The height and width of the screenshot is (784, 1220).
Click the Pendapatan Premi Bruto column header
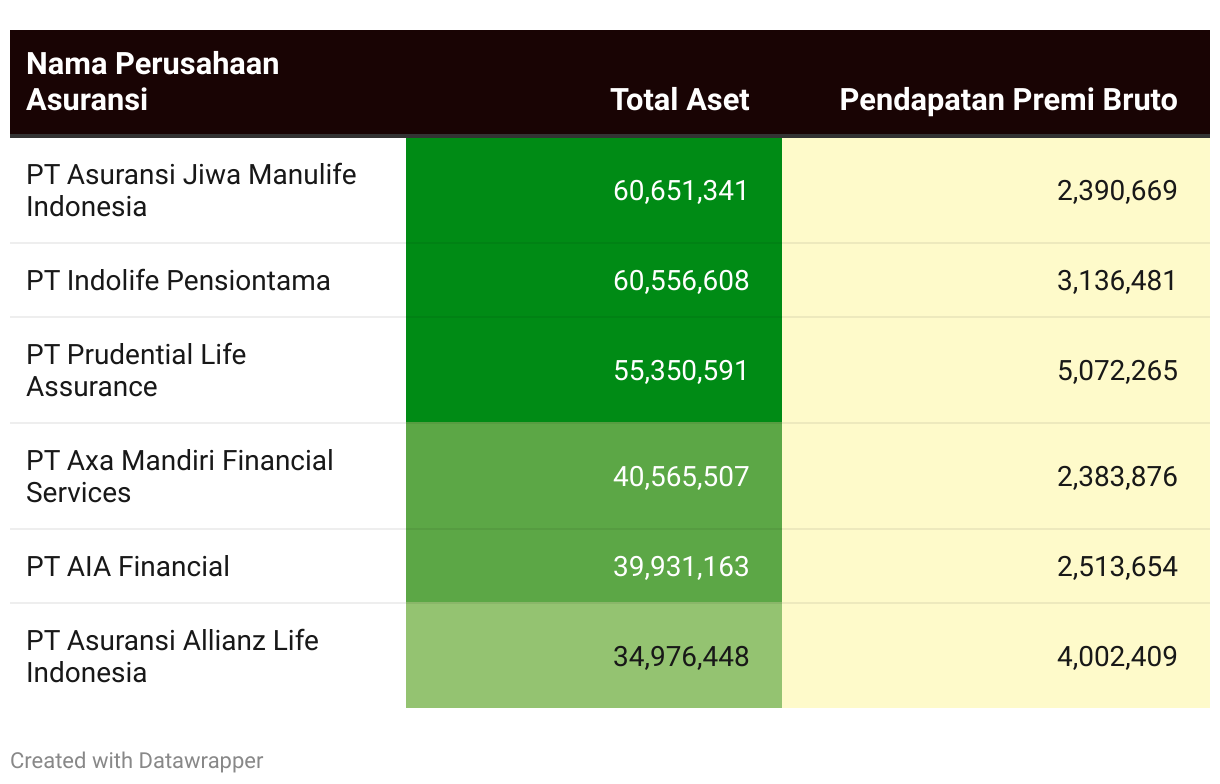1008,99
